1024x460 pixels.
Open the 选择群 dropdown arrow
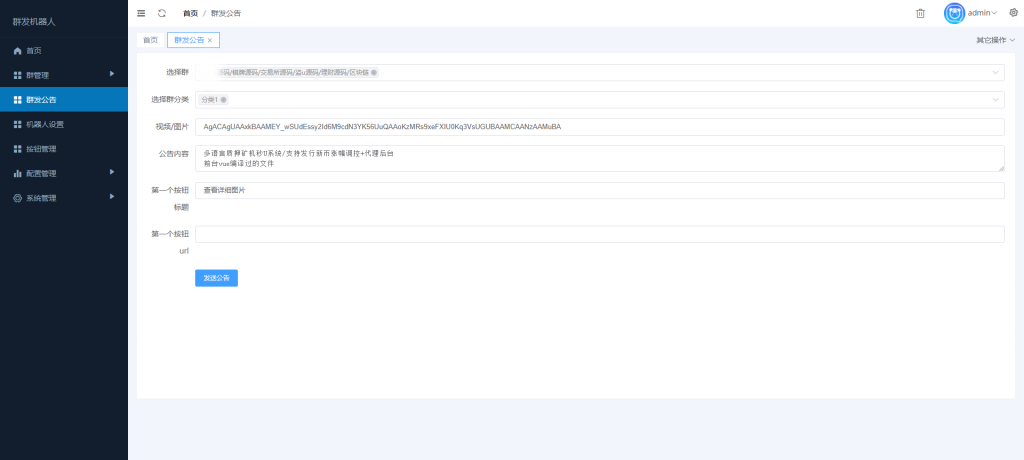995,73
